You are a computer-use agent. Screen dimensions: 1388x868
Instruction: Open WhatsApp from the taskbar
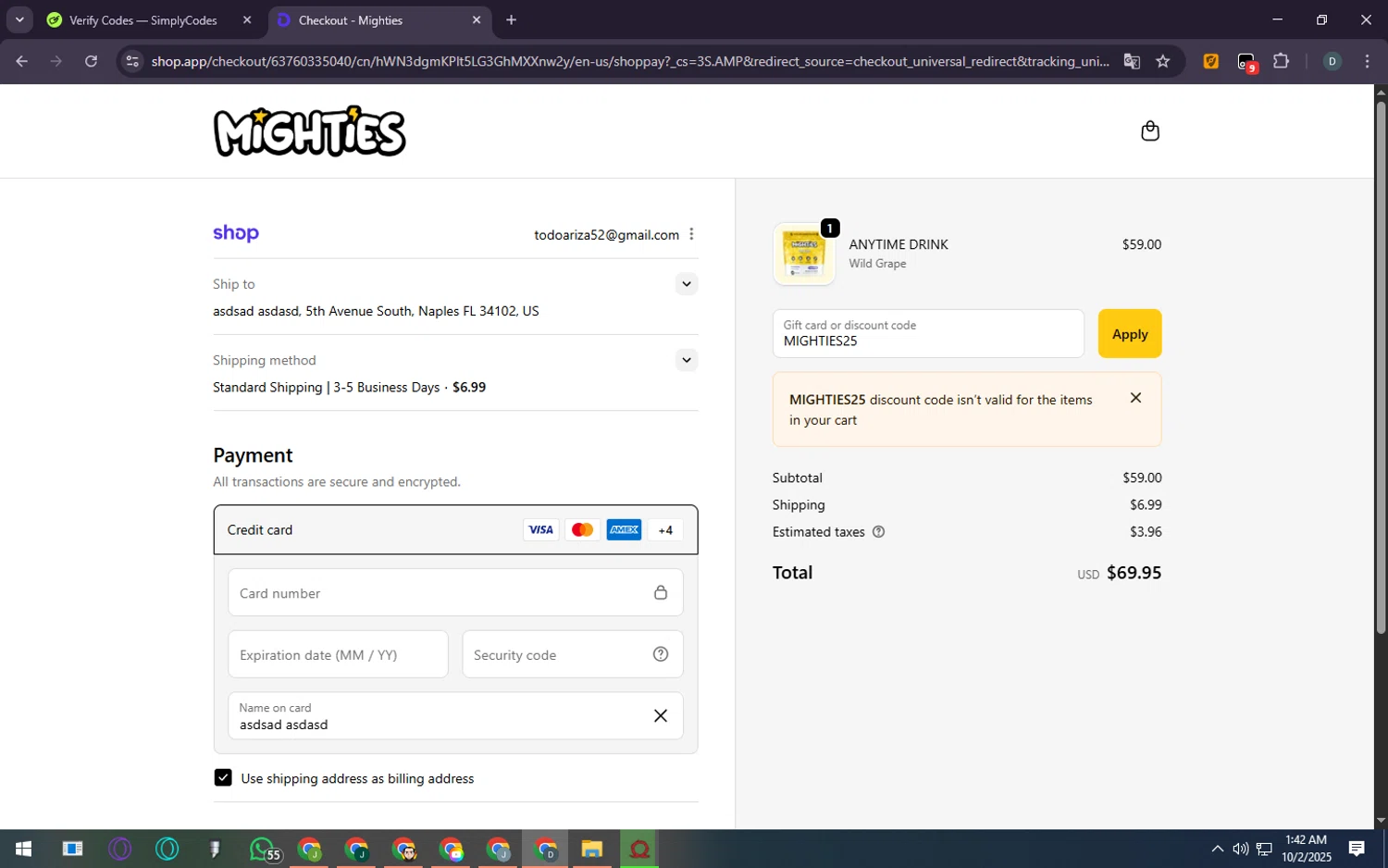(x=263, y=849)
